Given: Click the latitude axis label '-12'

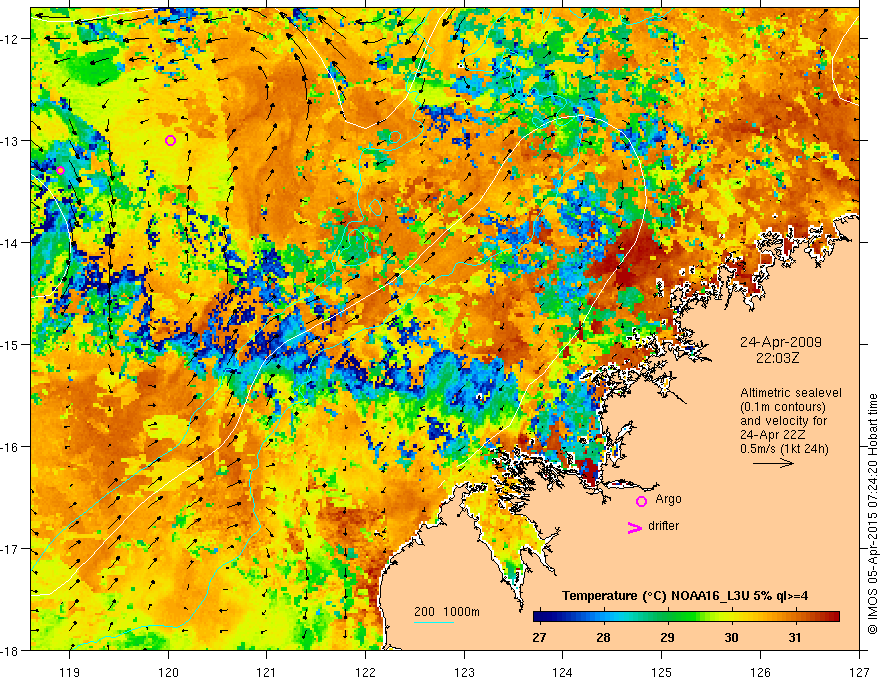Looking at the screenshot, I should 11,39.
